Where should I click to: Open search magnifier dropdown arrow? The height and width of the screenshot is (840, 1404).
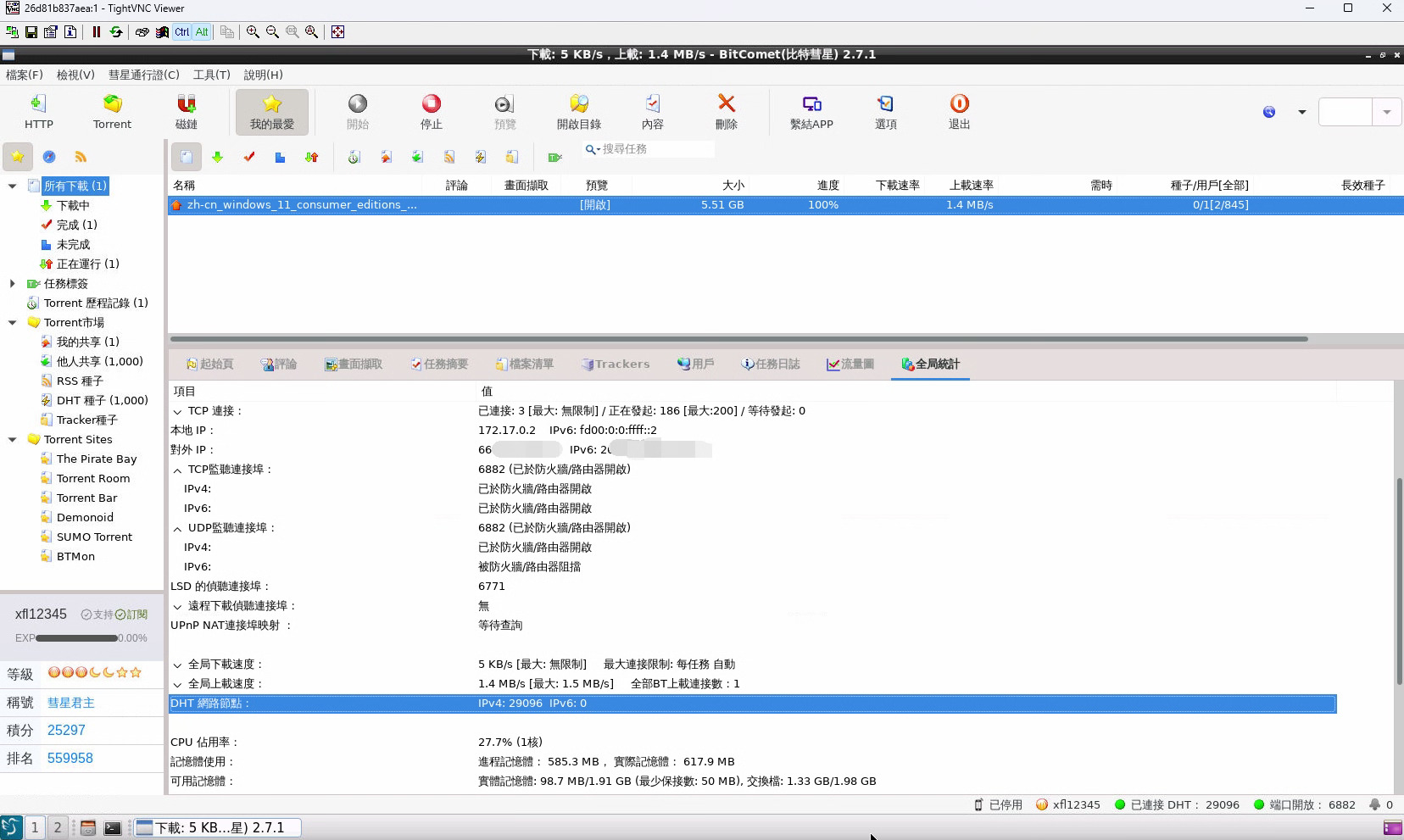[x=598, y=149]
